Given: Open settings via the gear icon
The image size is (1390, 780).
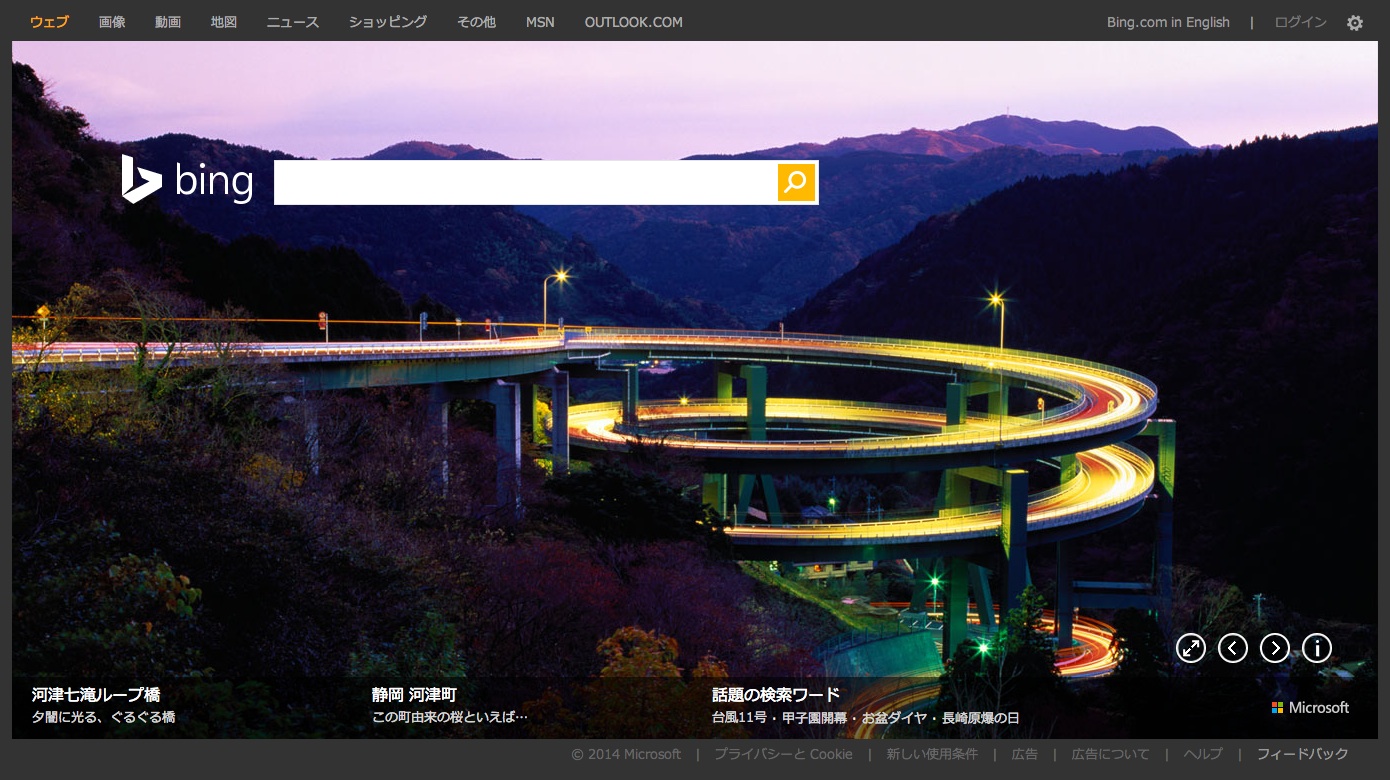Looking at the screenshot, I should point(1354,22).
